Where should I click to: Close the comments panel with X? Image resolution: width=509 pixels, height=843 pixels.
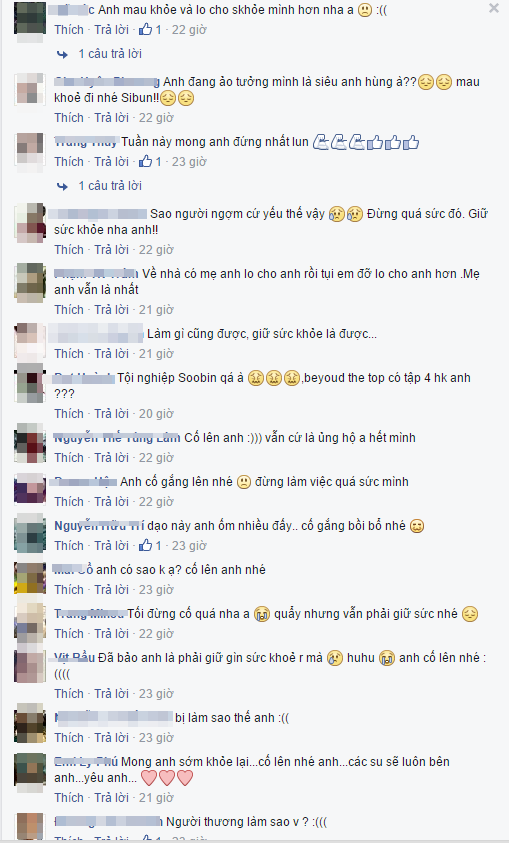[x=493, y=9]
